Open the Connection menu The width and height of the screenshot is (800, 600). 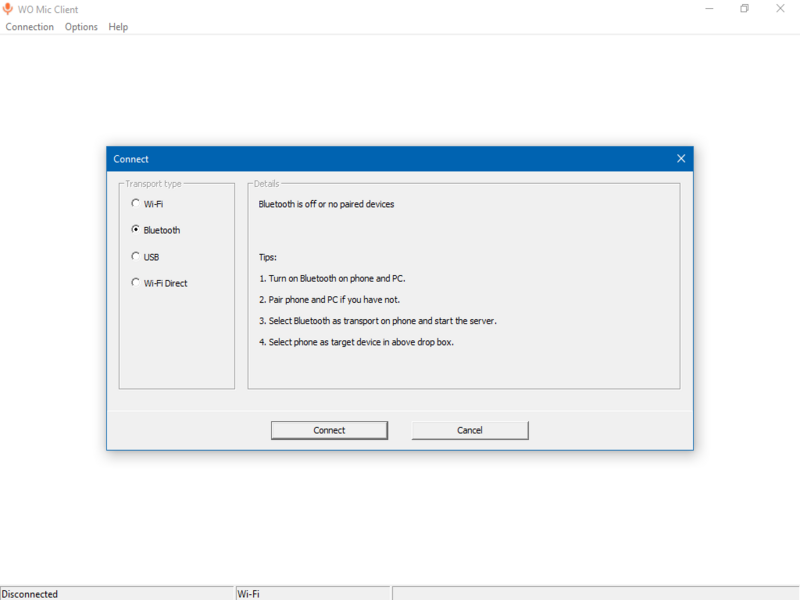coord(29,27)
